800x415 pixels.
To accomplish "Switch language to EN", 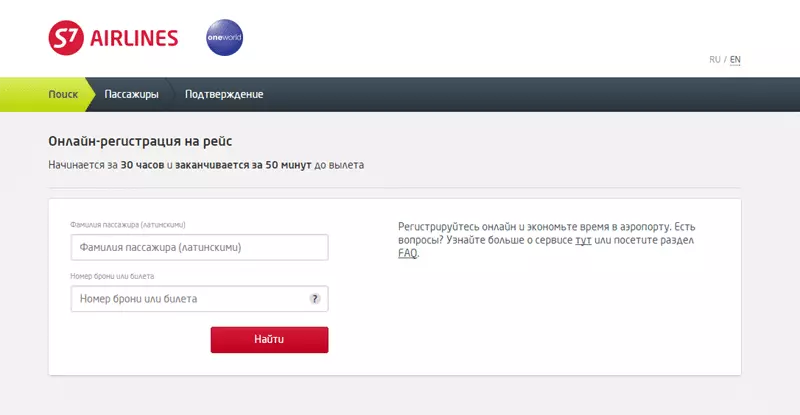I will (735, 60).
